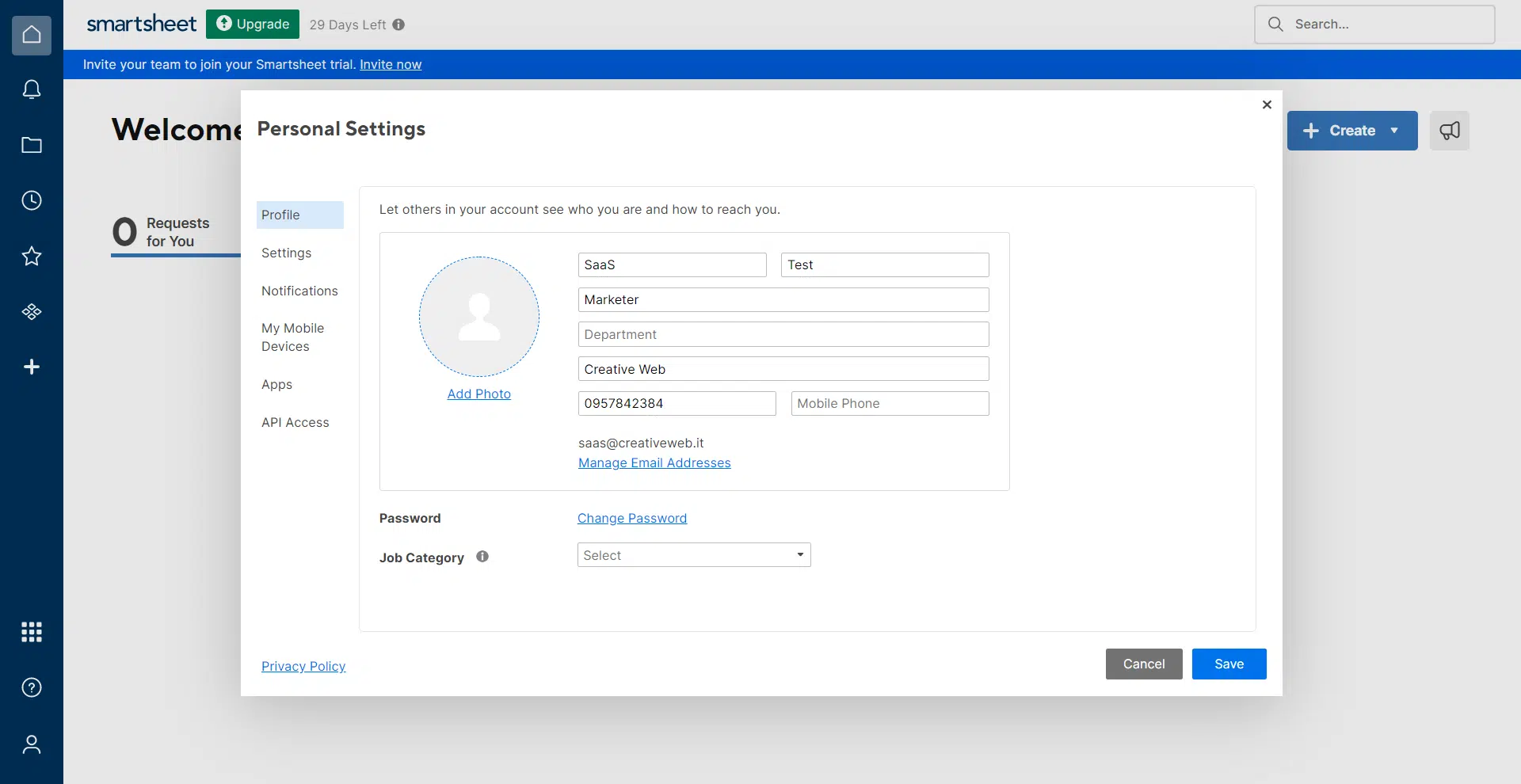Click the Marketer title field
The width and height of the screenshot is (1521, 784).
783,299
